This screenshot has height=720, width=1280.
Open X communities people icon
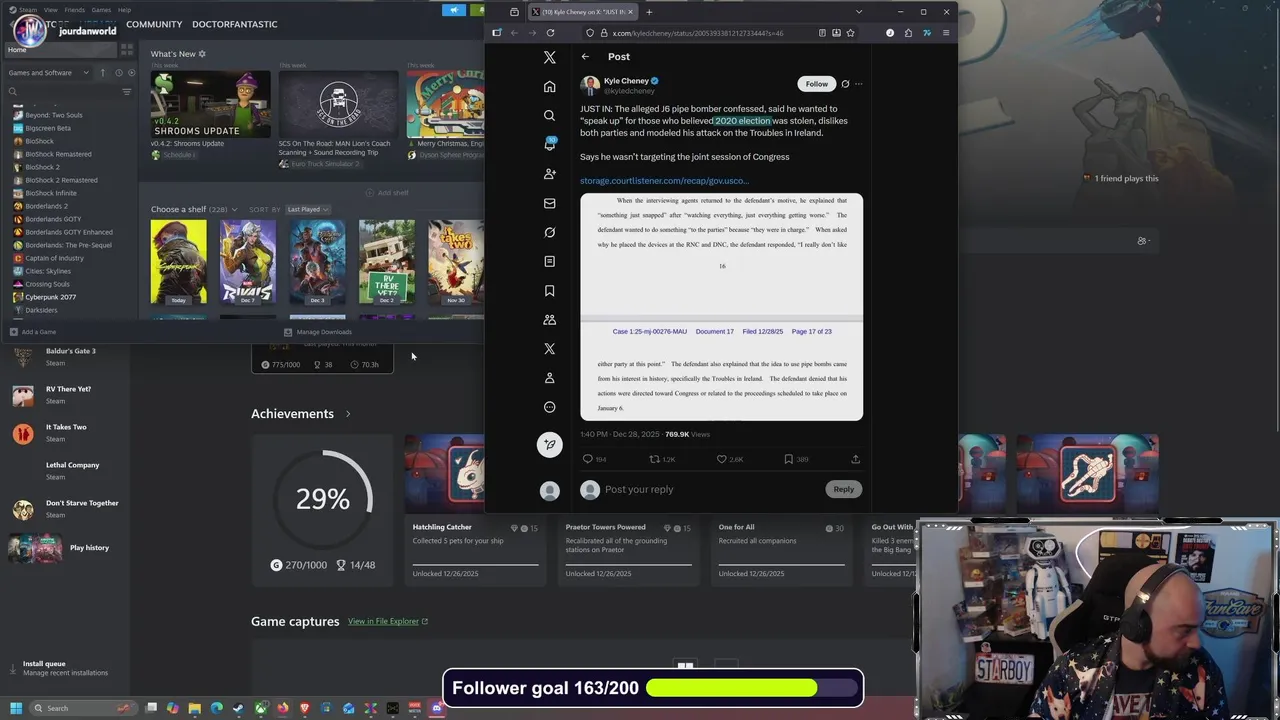coord(549,320)
